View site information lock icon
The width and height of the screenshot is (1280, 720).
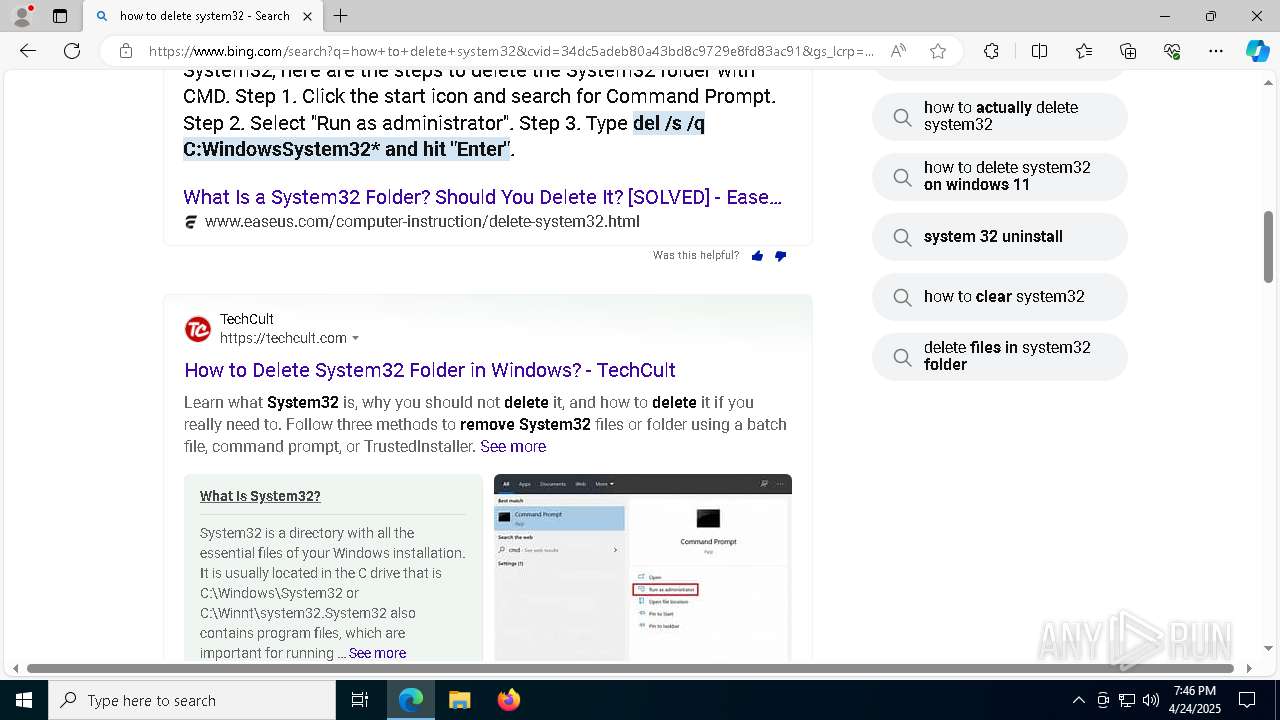point(126,51)
